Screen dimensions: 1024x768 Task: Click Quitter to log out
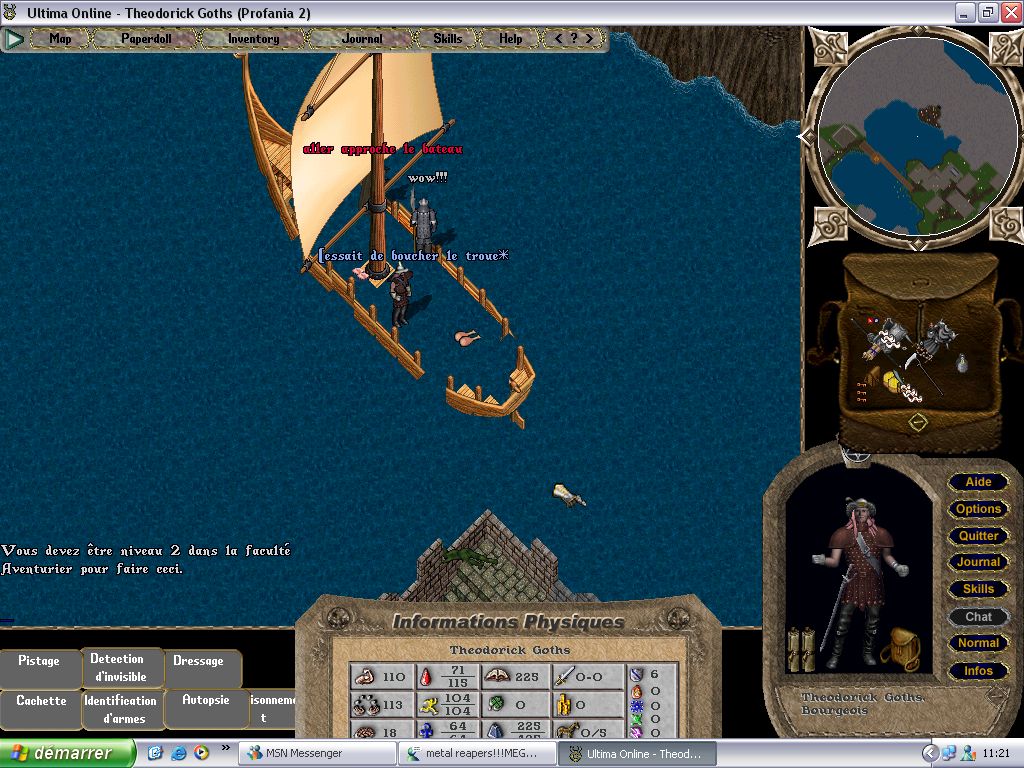click(977, 536)
